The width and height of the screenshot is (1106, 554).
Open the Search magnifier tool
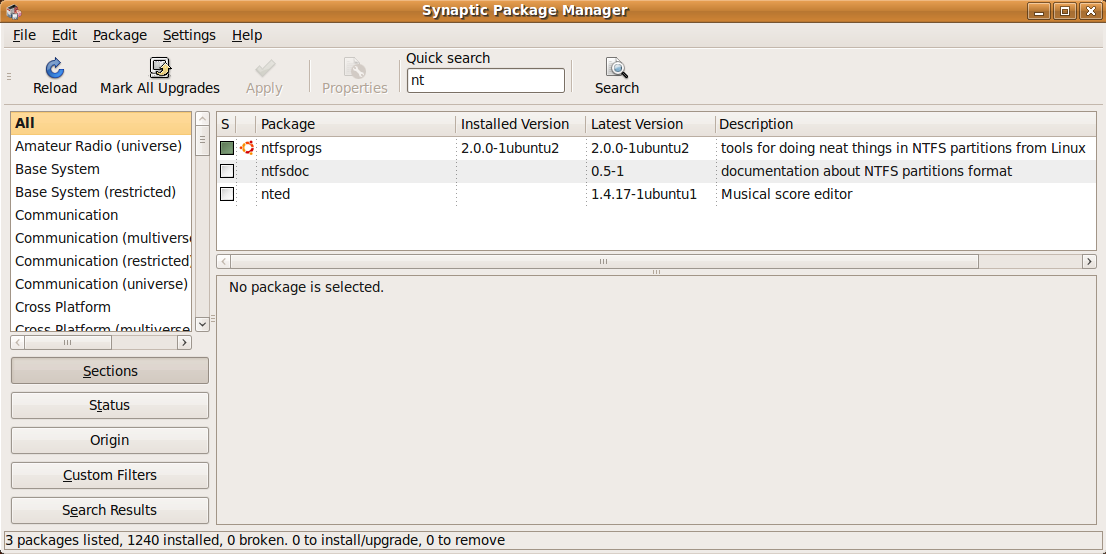[616, 68]
